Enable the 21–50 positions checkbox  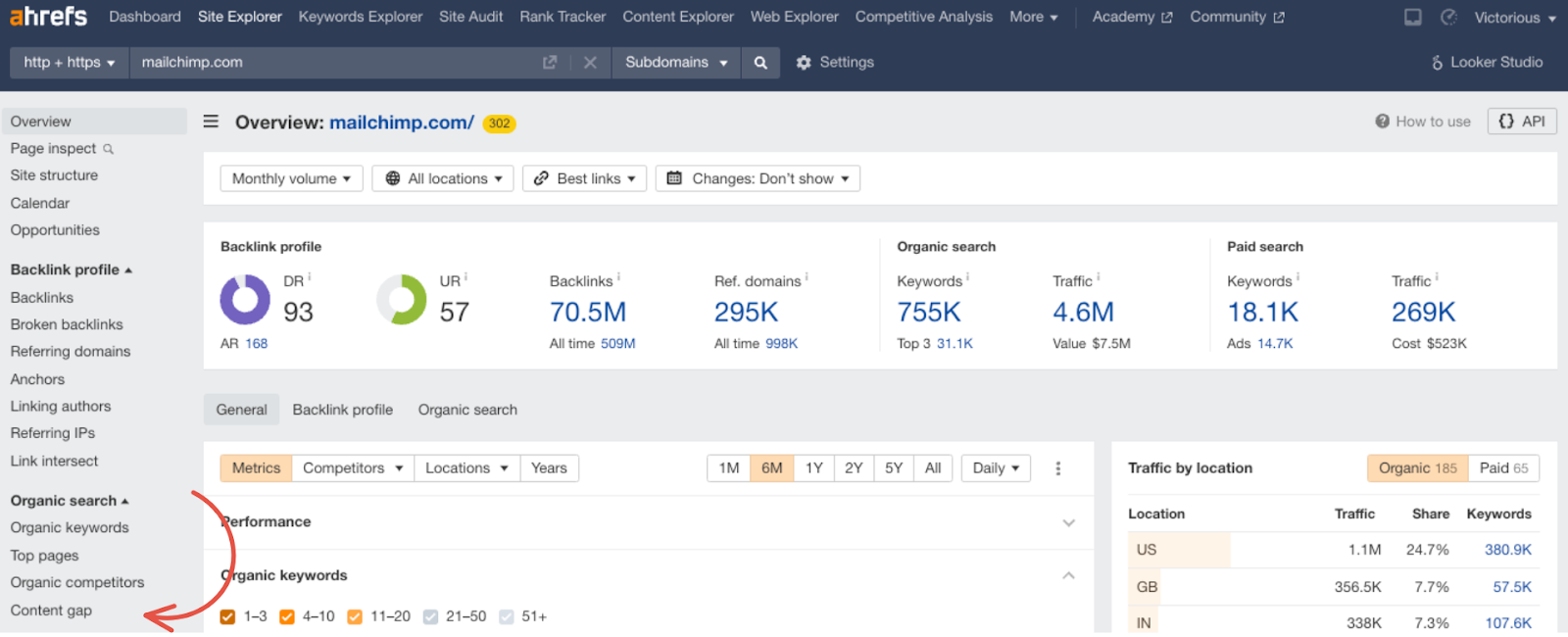click(x=430, y=616)
